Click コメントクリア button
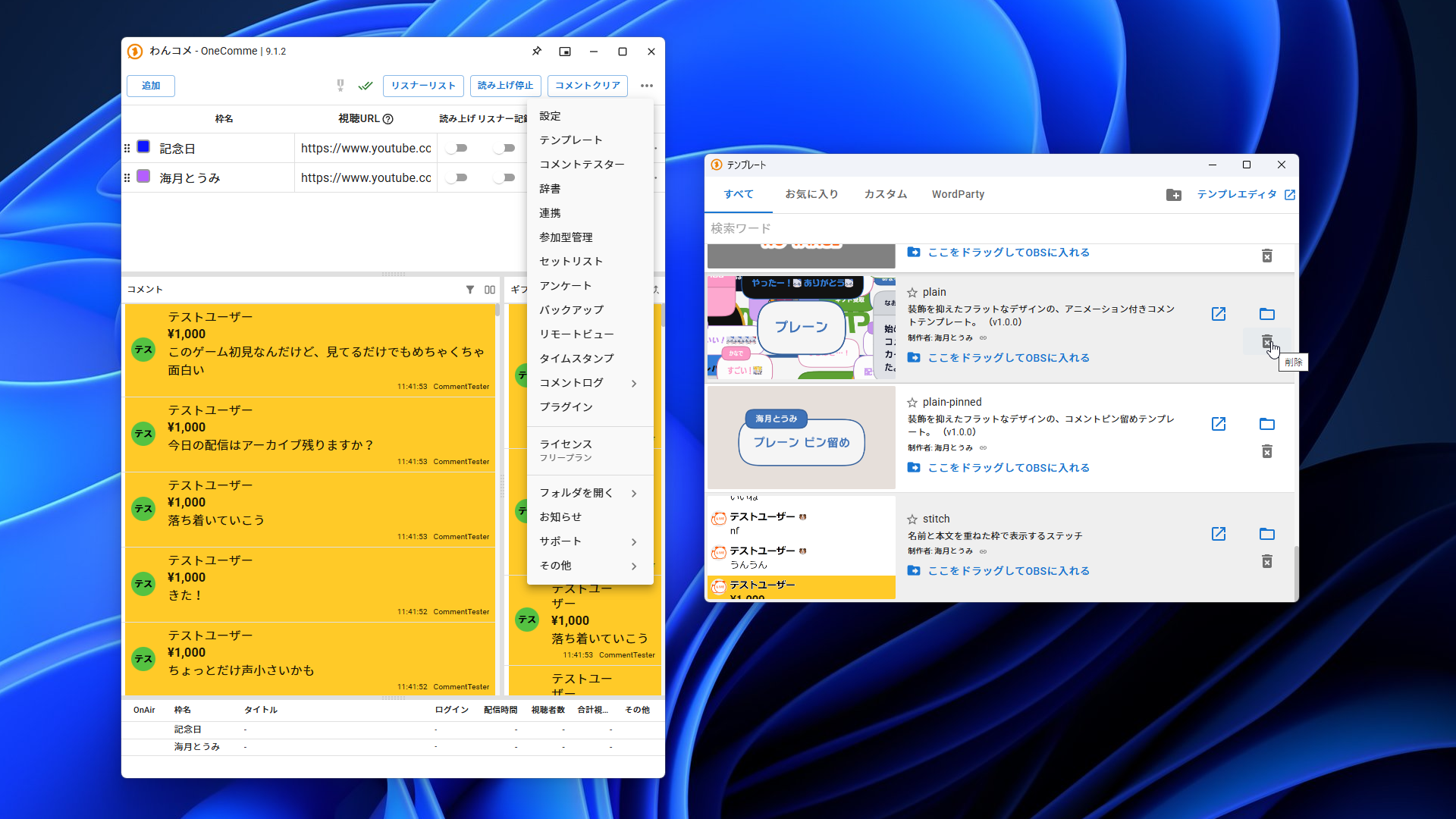 click(587, 86)
